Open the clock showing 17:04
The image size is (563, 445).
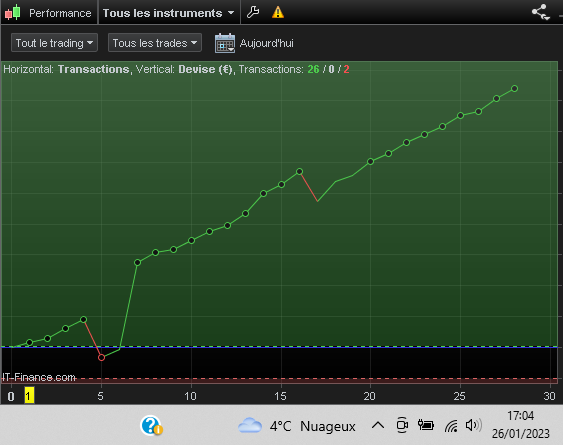coord(520,416)
